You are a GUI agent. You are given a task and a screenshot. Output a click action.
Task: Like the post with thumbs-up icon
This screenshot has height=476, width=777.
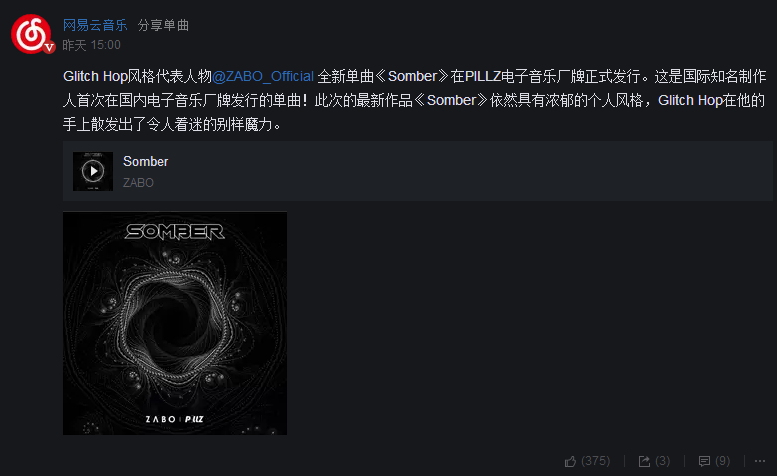[x=570, y=462]
